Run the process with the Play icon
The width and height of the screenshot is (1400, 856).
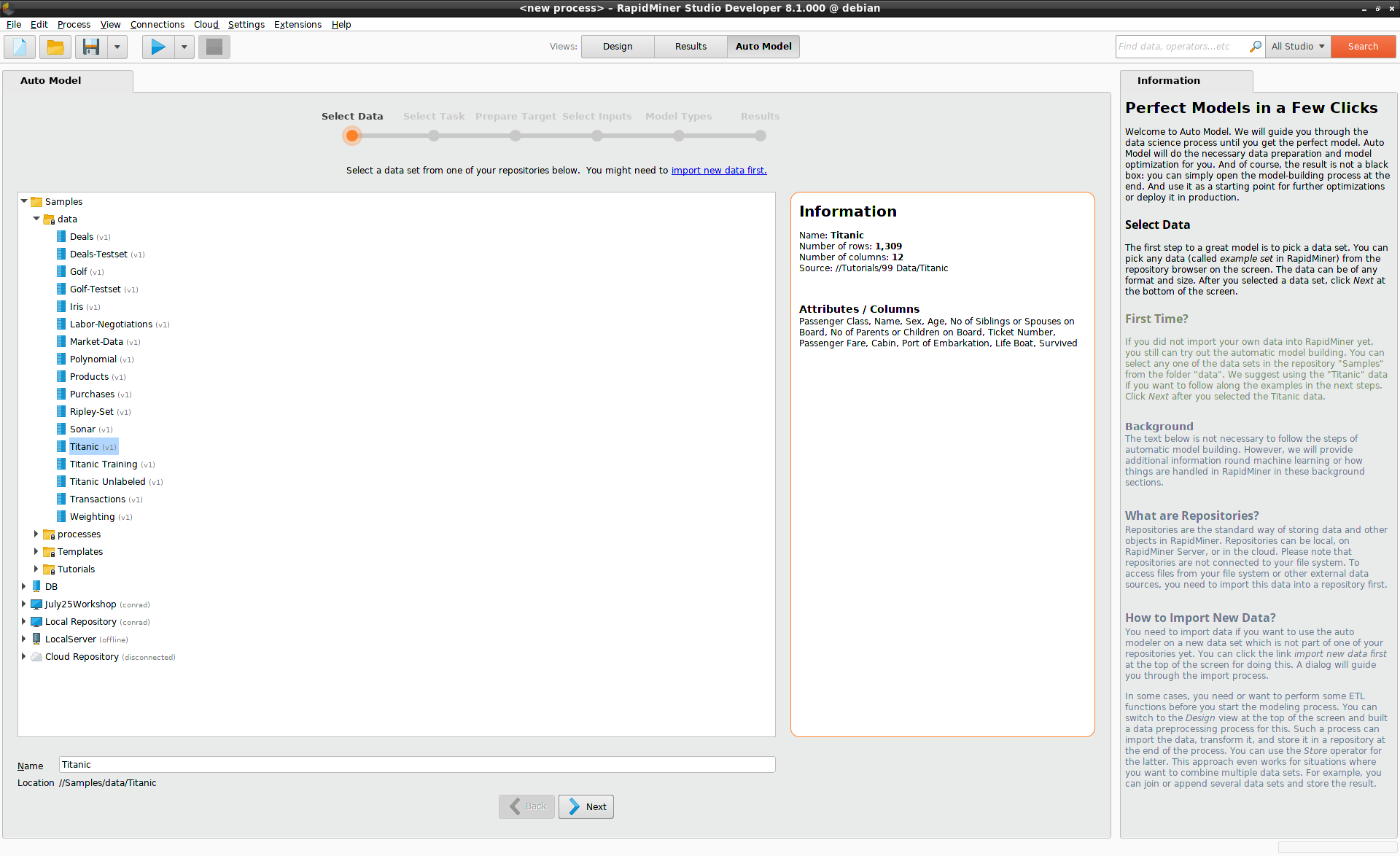point(157,46)
